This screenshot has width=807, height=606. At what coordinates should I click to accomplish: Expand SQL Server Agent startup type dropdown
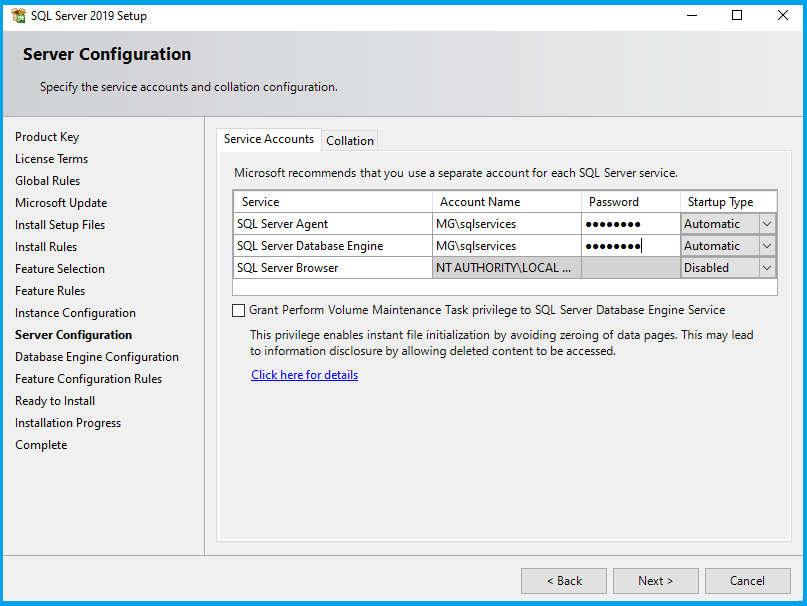point(767,224)
